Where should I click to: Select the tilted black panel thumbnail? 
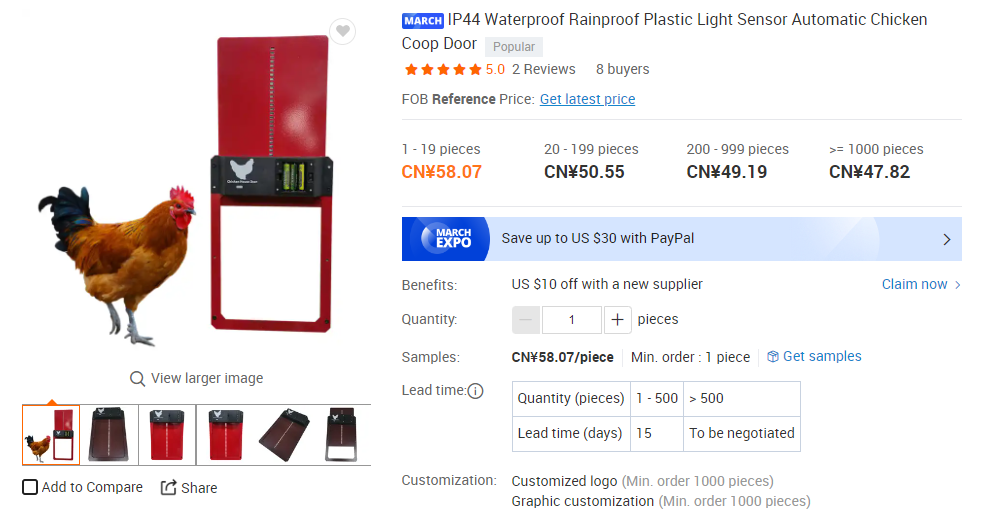pos(284,435)
